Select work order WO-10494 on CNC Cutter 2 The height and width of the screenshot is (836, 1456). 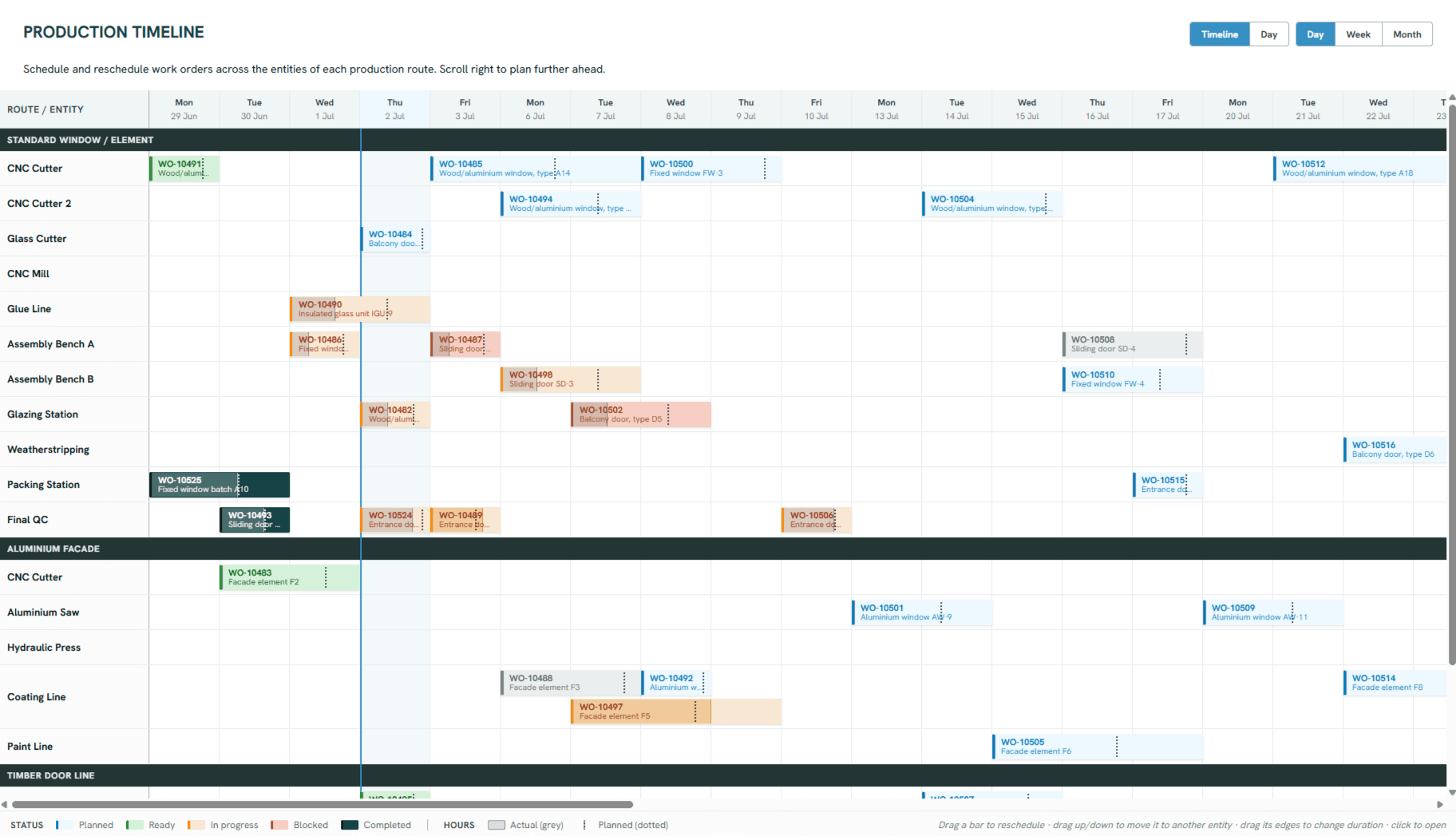pos(571,204)
